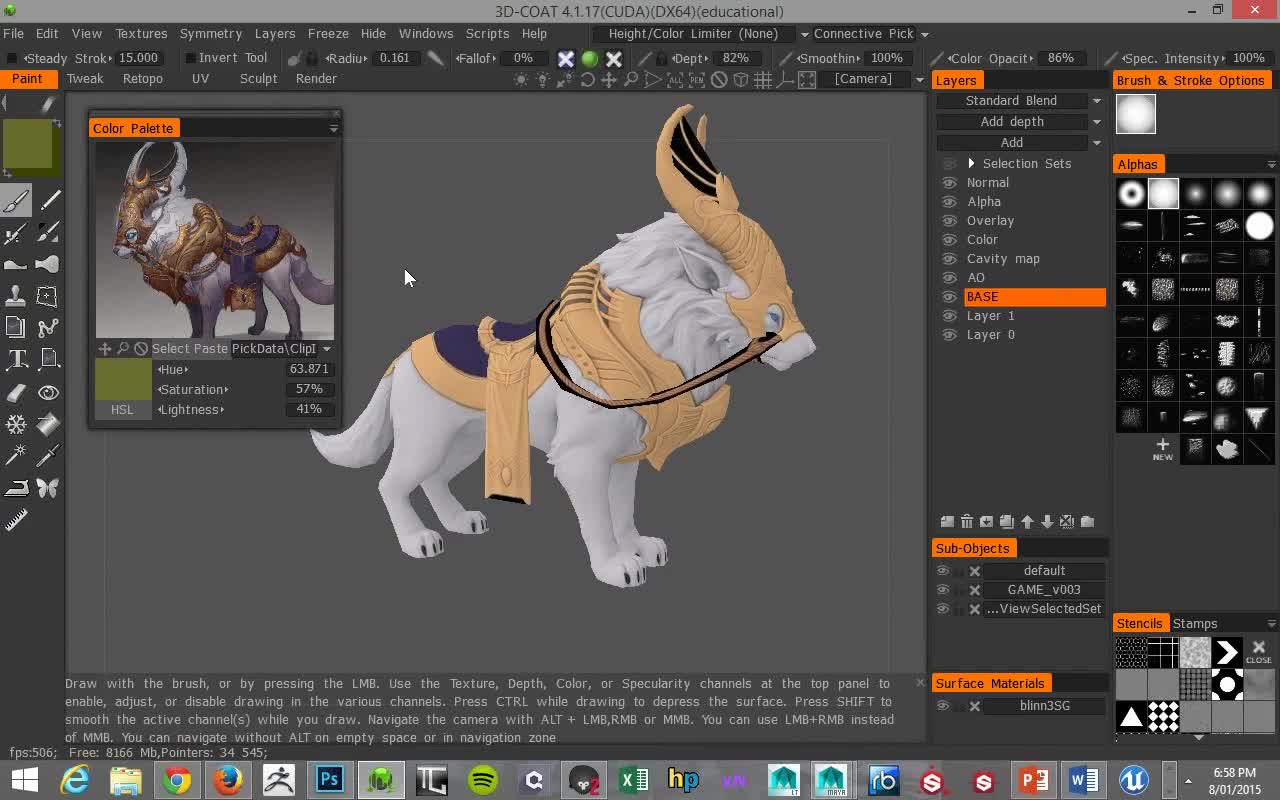This screenshot has height=800, width=1280.
Task: Open the Scripts menu
Action: pyautogui.click(x=487, y=34)
